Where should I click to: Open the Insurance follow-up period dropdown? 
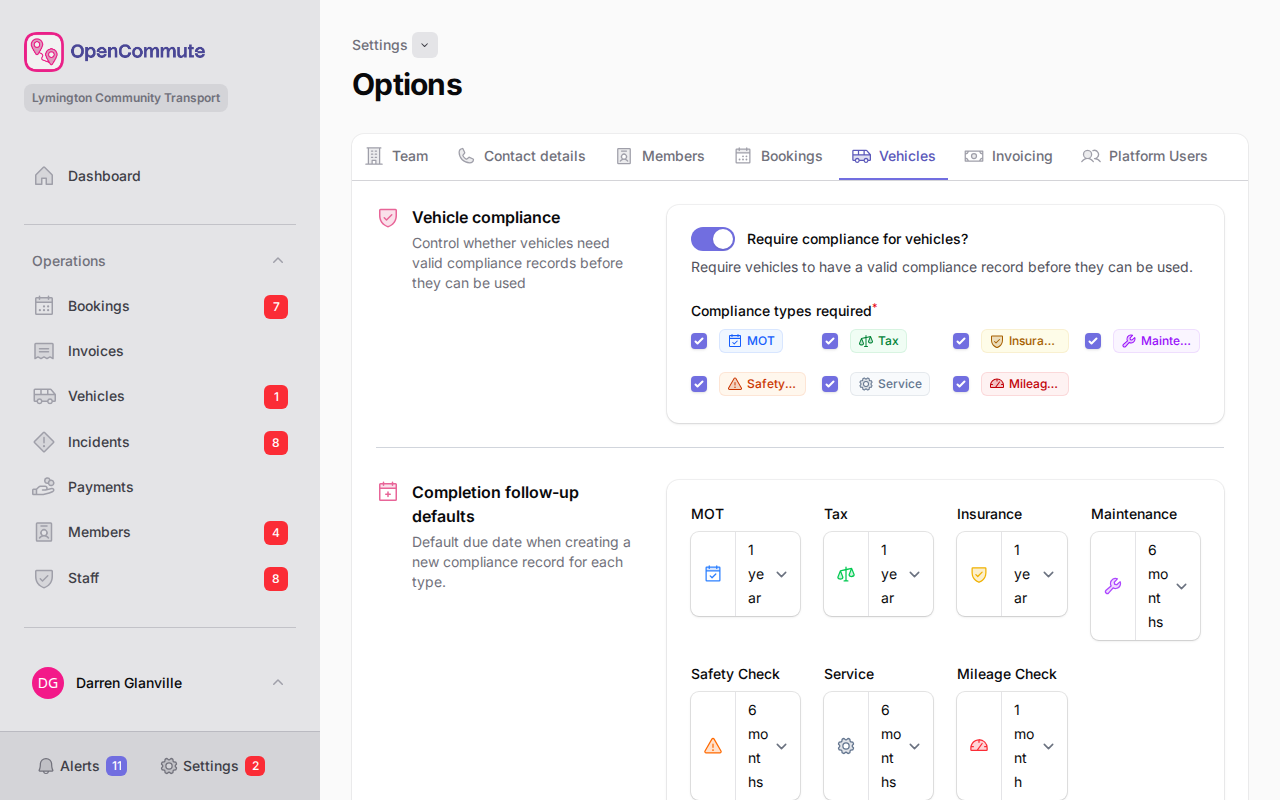pos(1034,574)
